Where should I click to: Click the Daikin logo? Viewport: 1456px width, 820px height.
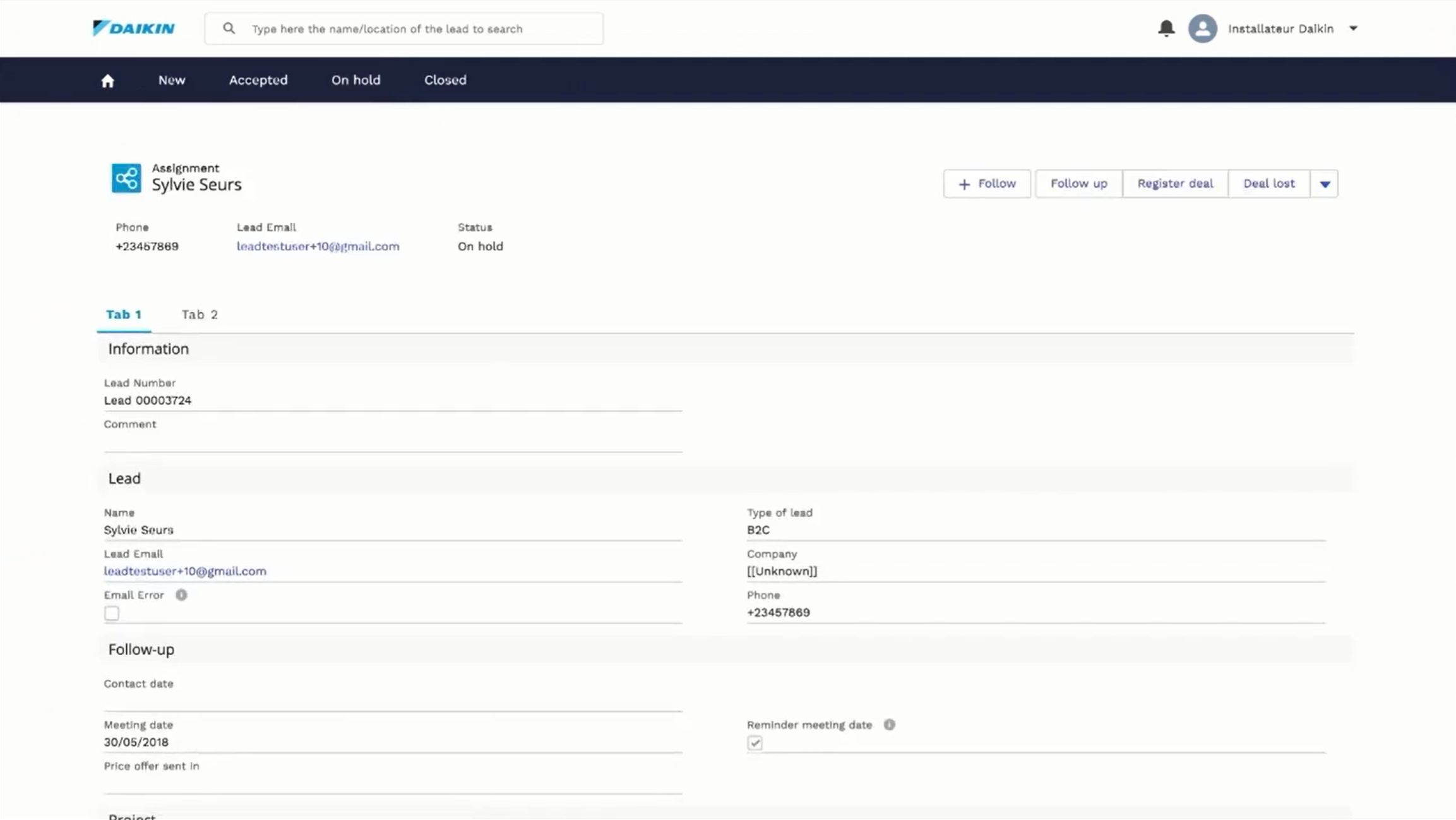[133, 28]
